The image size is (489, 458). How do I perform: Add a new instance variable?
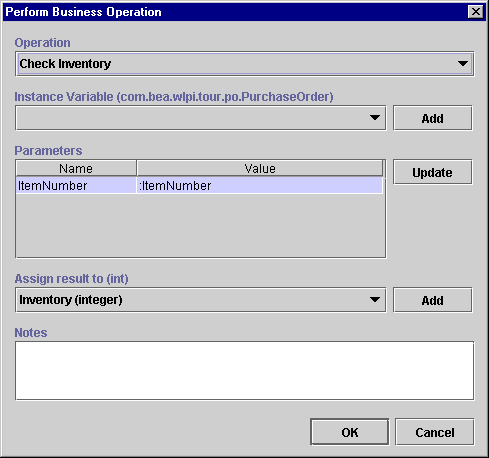432,118
